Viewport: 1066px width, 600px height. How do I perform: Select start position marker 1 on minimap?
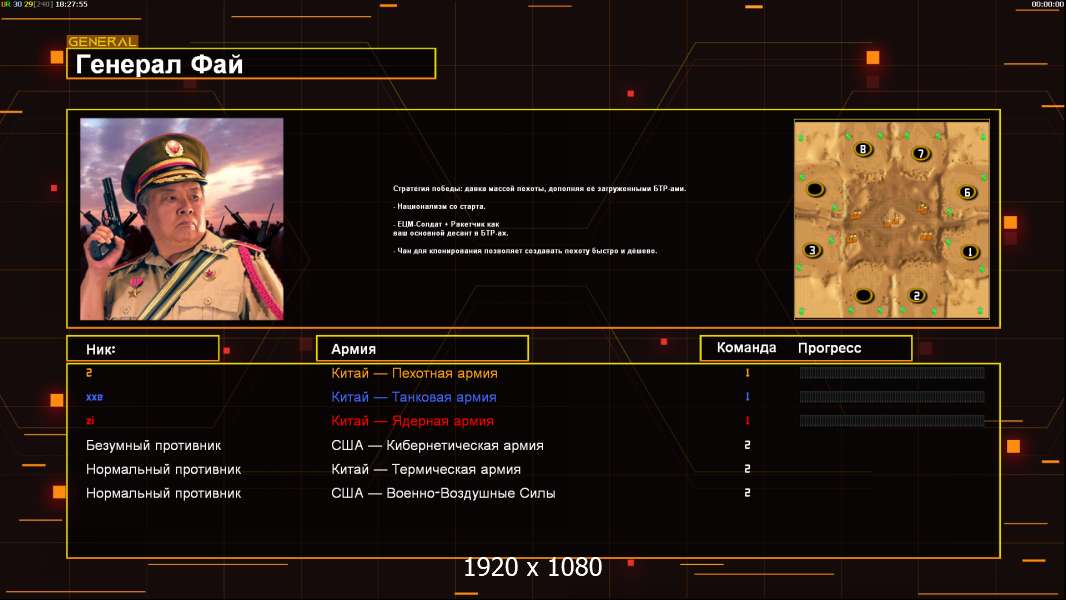tap(970, 252)
